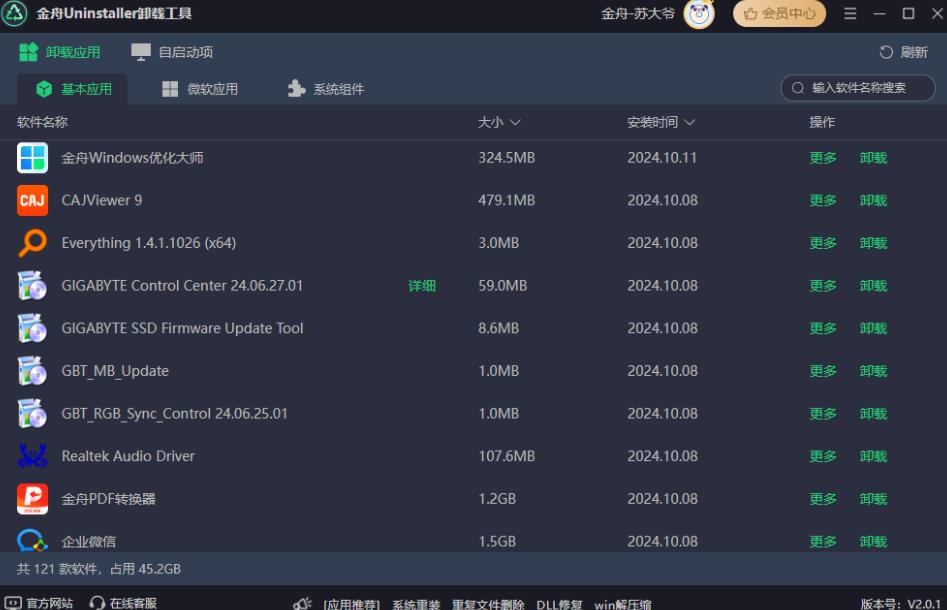Click the 金舟-苏大爷 username
The image size is (947, 610).
pyautogui.click(x=638, y=13)
